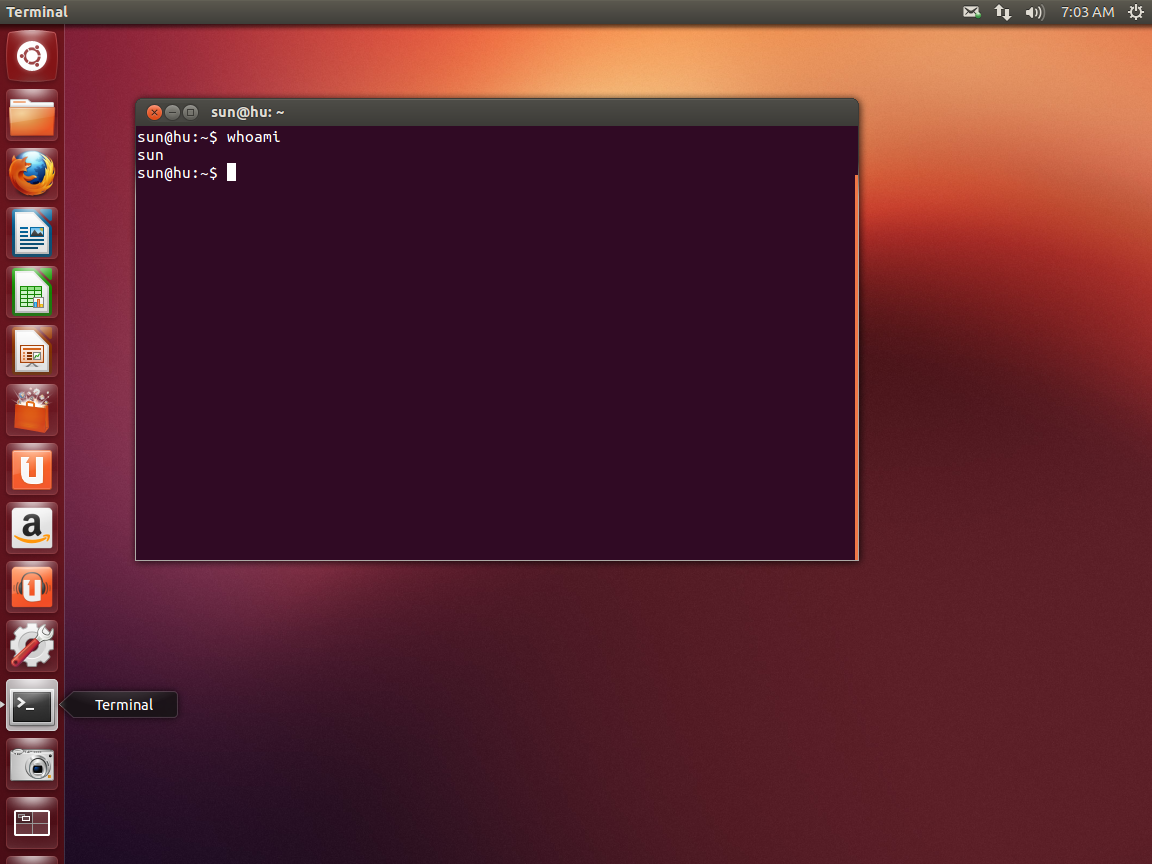Open the session gear menu
1152x864 pixels.
pos(1135,12)
